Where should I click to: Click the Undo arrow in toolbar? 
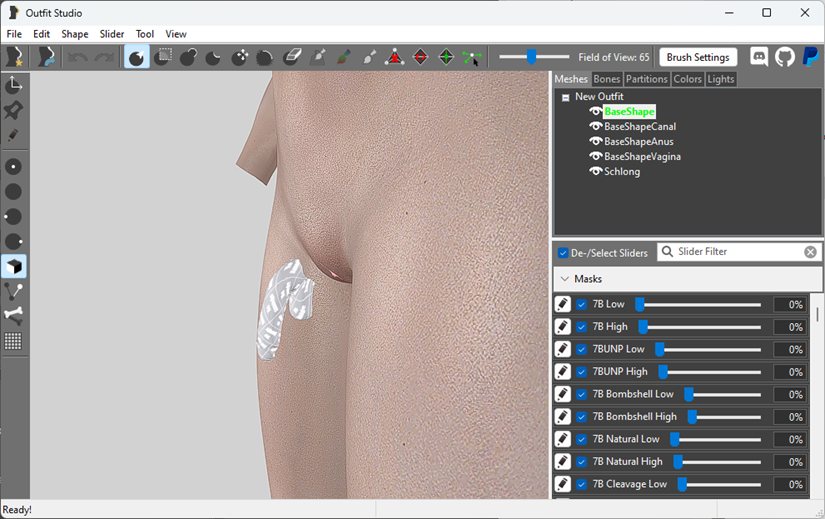[78, 57]
